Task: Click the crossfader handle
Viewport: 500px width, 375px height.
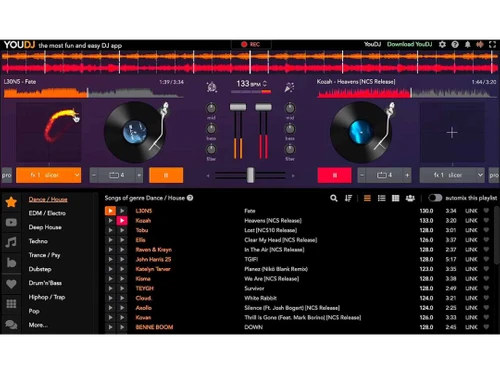Action: tap(250, 175)
